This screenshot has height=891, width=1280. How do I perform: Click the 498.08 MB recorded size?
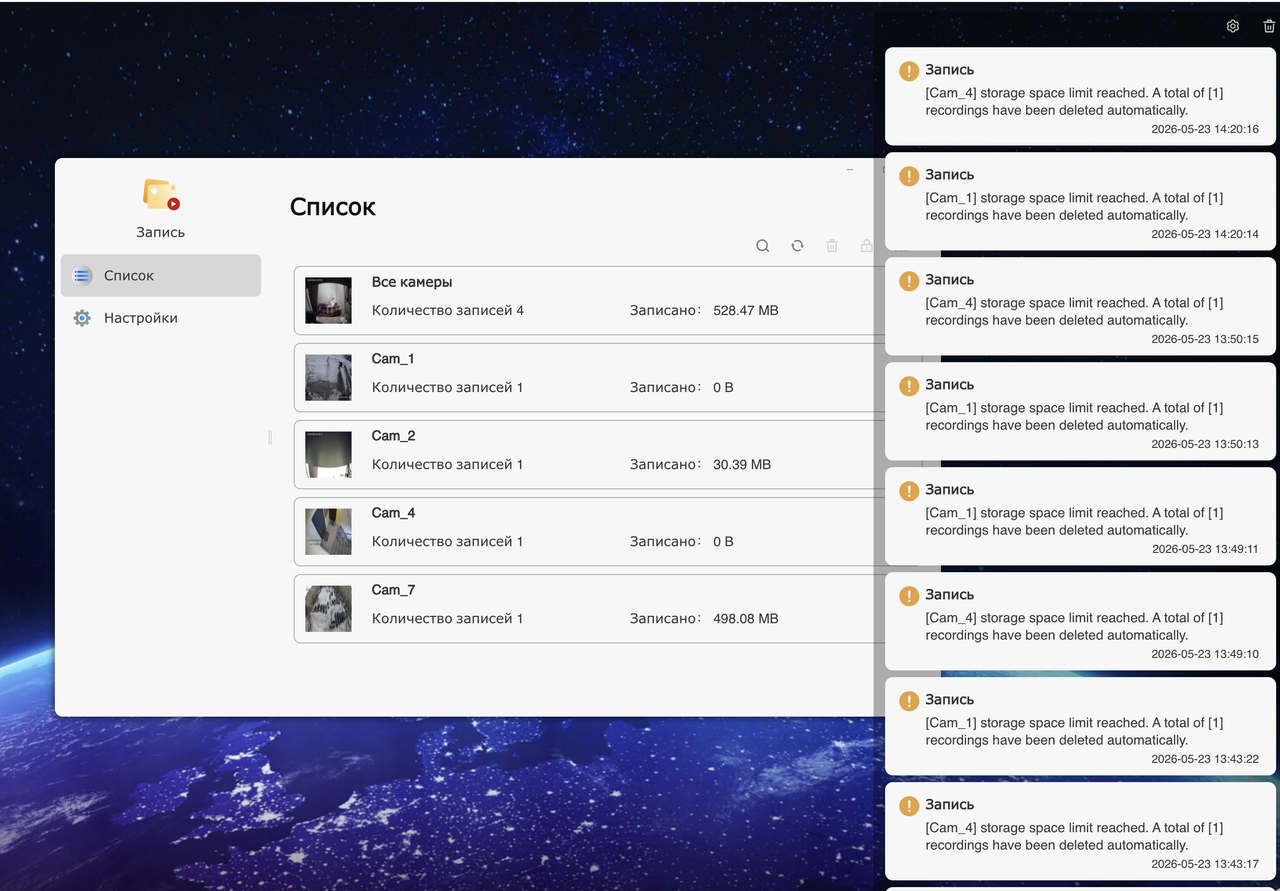pos(746,619)
